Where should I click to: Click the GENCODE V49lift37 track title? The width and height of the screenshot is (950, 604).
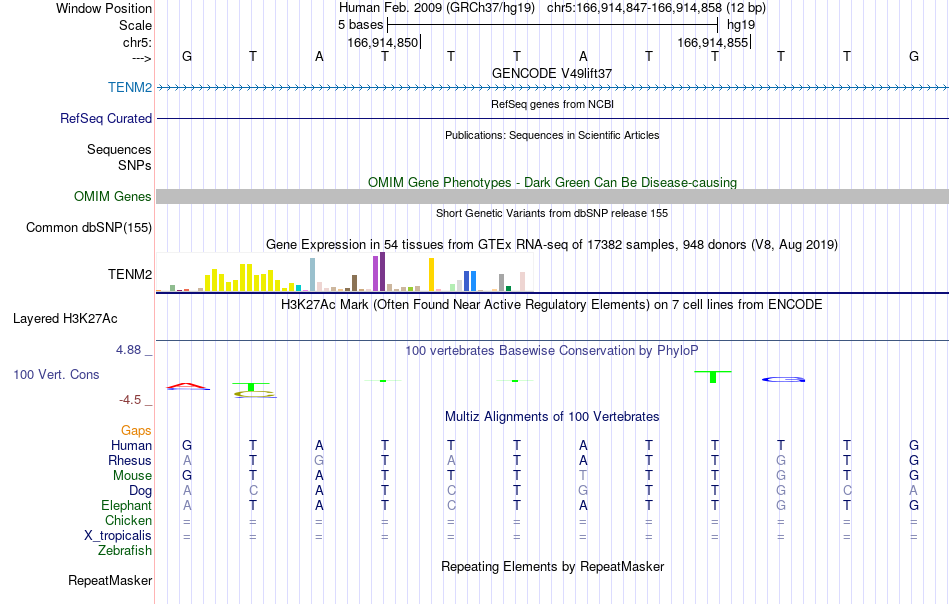point(552,73)
